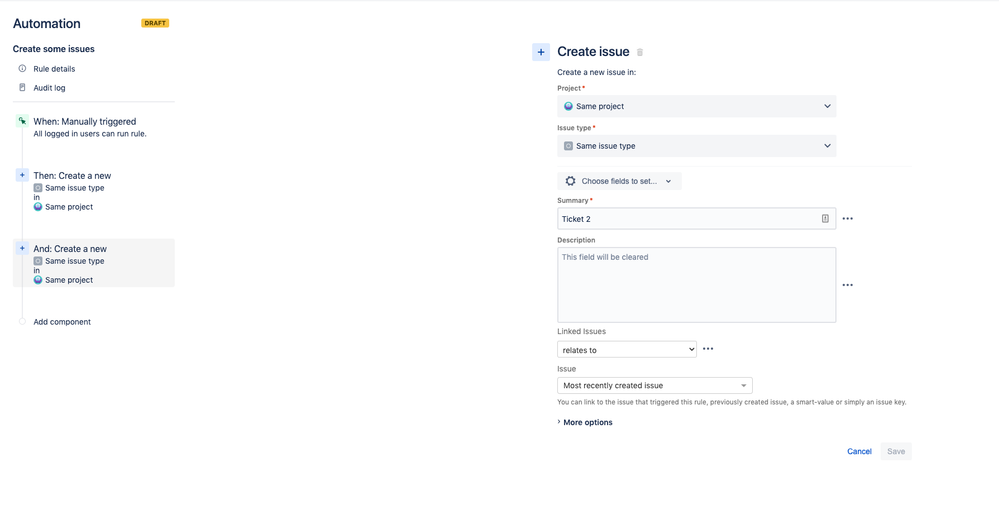Click the info icon beside Rule details

(22, 69)
